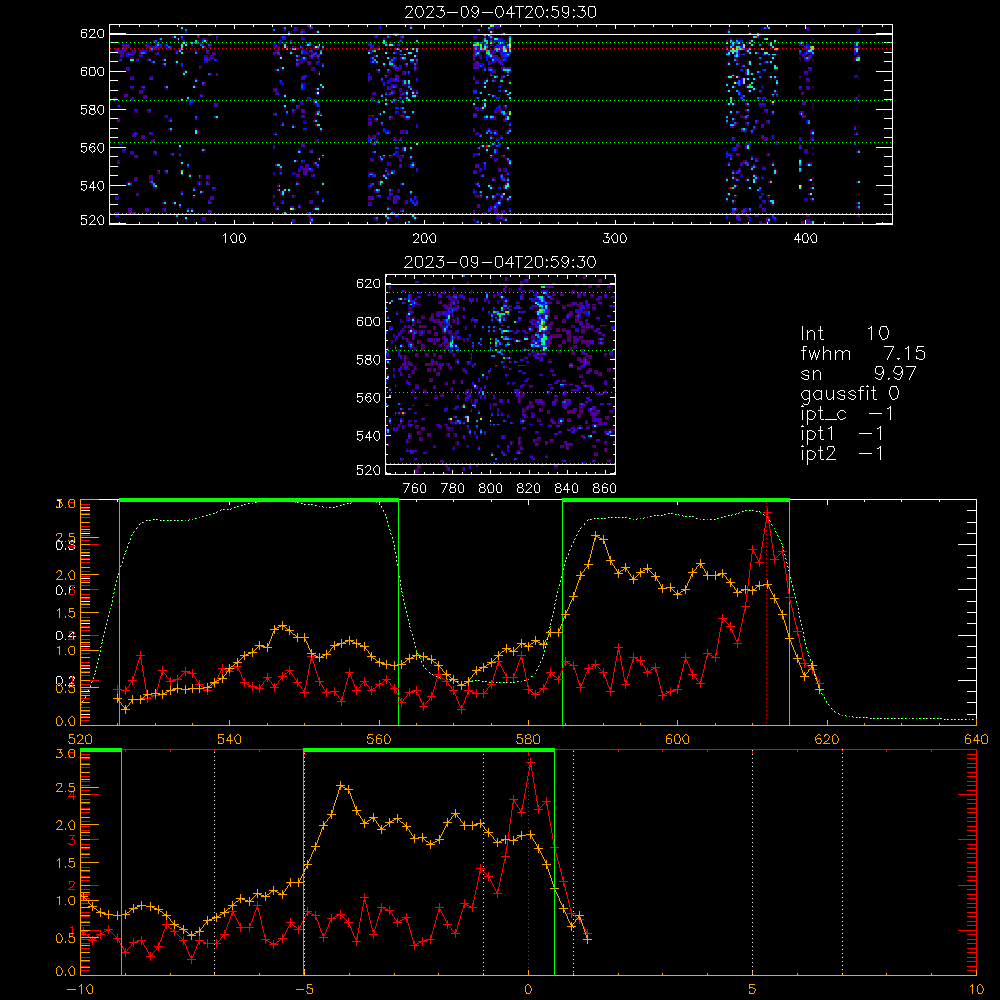This screenshot has height=1000, width=1000.
Task: Click the 'ipt1 -1' readout text
Action: coord(841,434)
